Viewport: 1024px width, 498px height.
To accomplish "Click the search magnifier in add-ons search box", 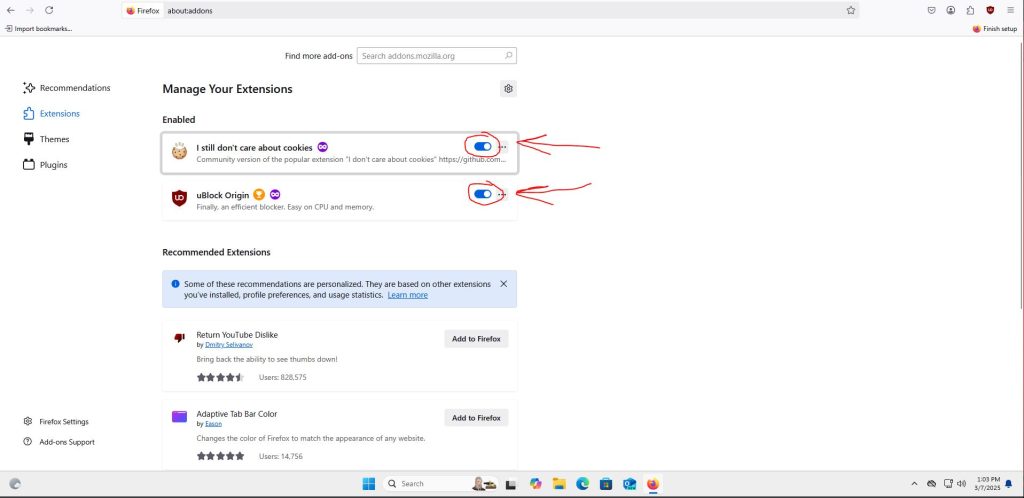I will [x=509, y=55].
